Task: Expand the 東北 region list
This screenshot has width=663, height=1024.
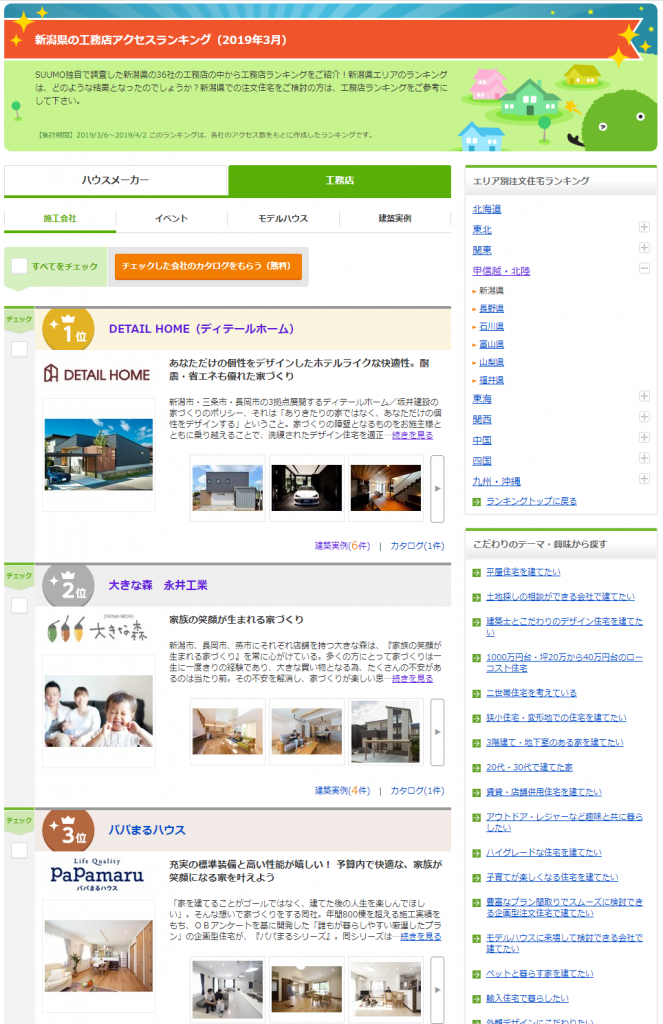Action: [644, 228]
